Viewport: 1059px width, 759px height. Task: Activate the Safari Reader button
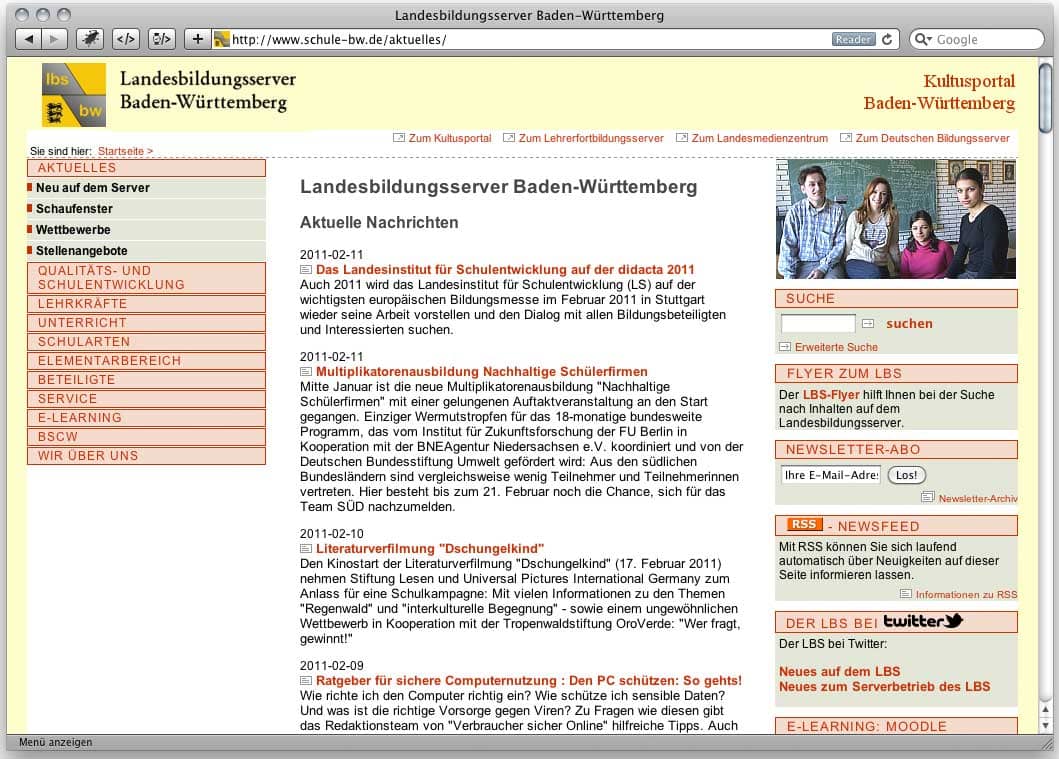coord(853,39)
